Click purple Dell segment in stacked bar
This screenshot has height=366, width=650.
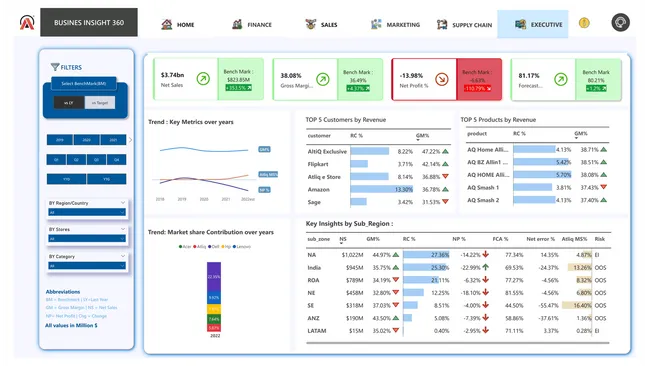click(214, 276)
